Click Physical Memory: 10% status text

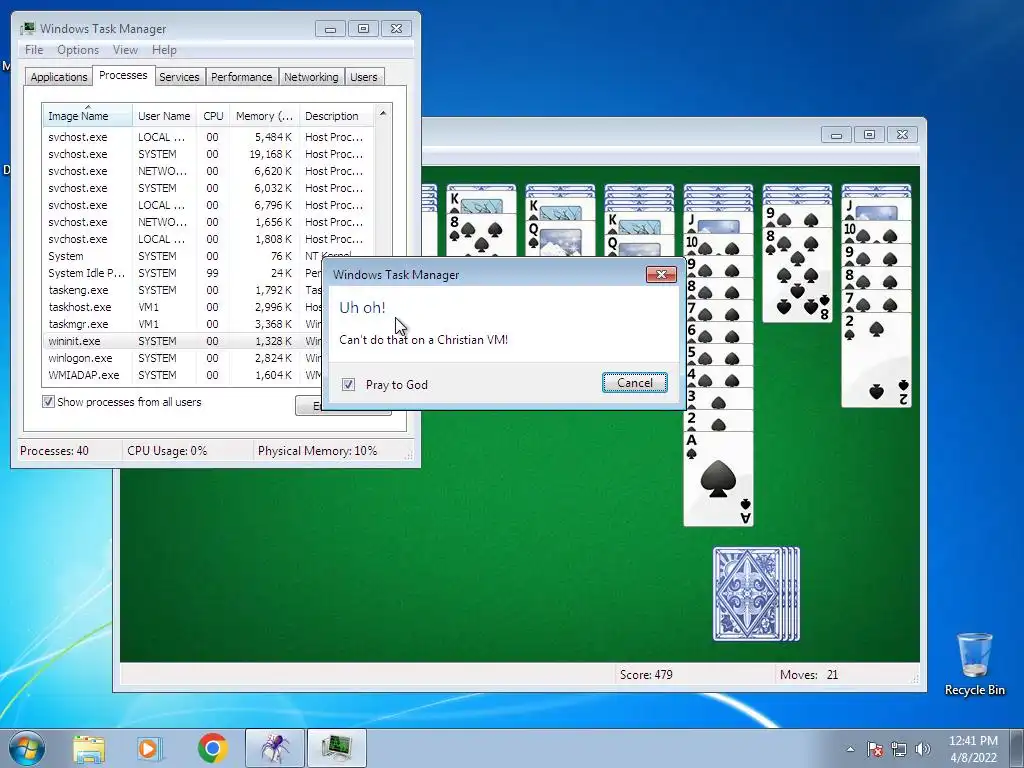click(x=317, y=451)
